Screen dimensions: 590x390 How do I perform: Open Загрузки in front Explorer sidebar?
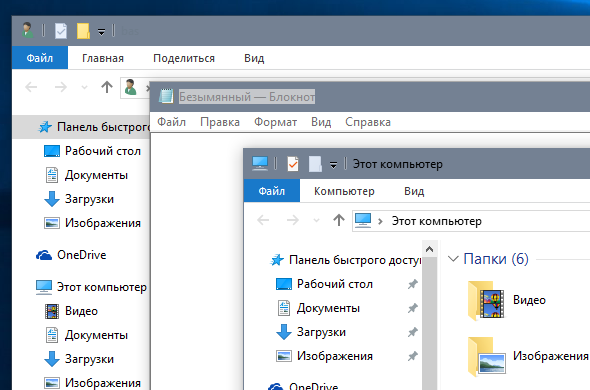coord(311,332)
